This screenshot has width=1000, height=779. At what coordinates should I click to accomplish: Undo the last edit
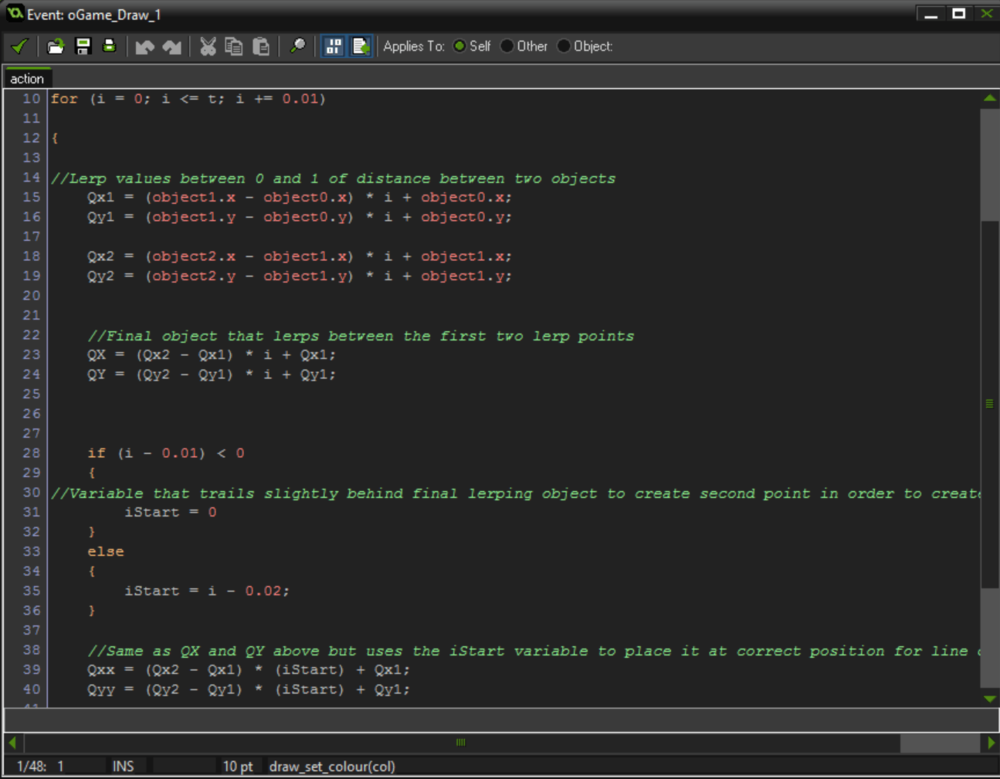coord(145,46)
